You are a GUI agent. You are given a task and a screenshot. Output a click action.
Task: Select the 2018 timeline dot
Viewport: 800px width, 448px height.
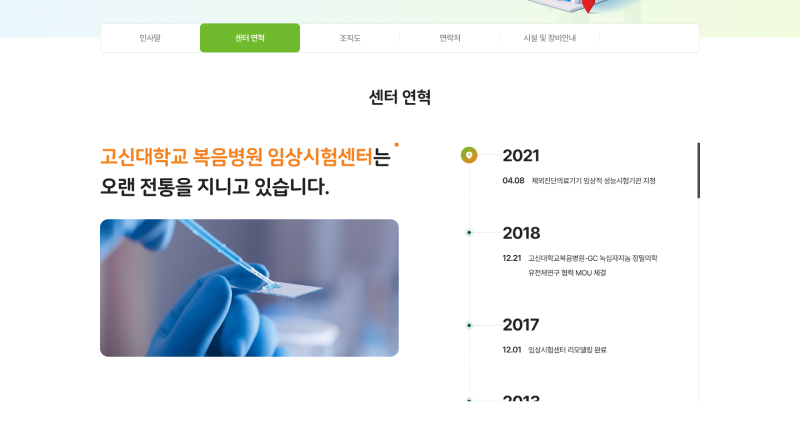[469, 233]
